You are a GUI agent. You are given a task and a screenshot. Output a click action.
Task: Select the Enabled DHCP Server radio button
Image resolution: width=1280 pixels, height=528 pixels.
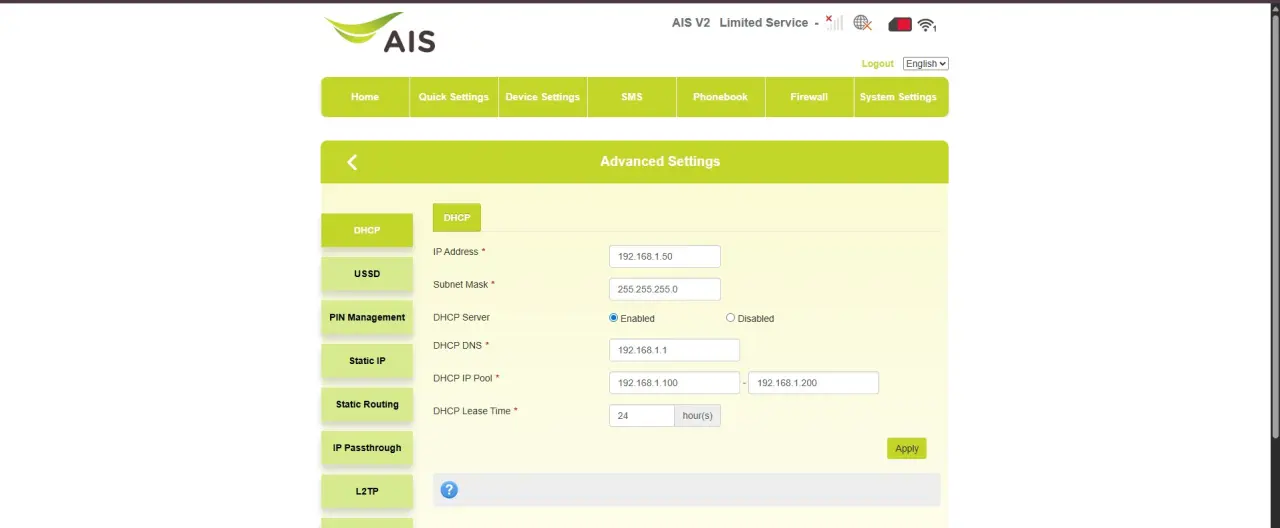[x=614, y=318]
